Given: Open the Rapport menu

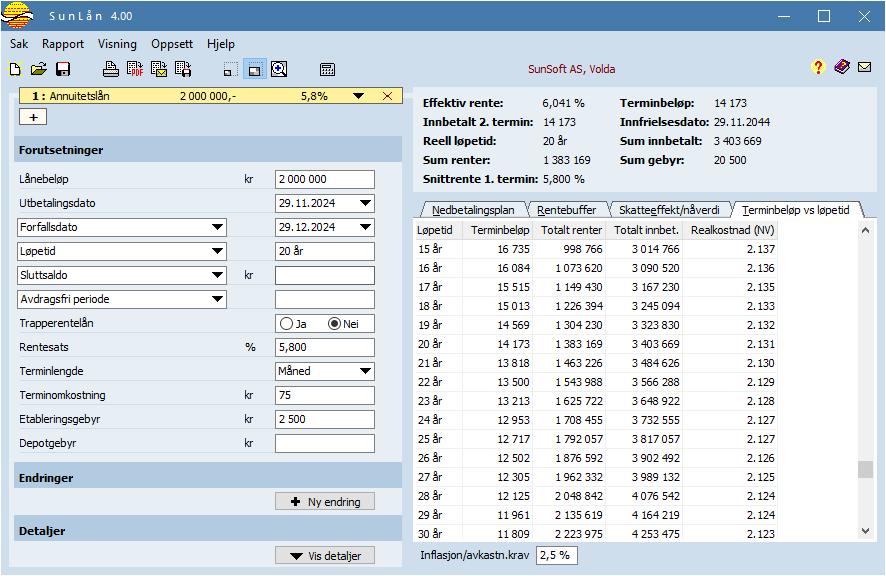Looking at the screenshot, I should click(63, 44).
